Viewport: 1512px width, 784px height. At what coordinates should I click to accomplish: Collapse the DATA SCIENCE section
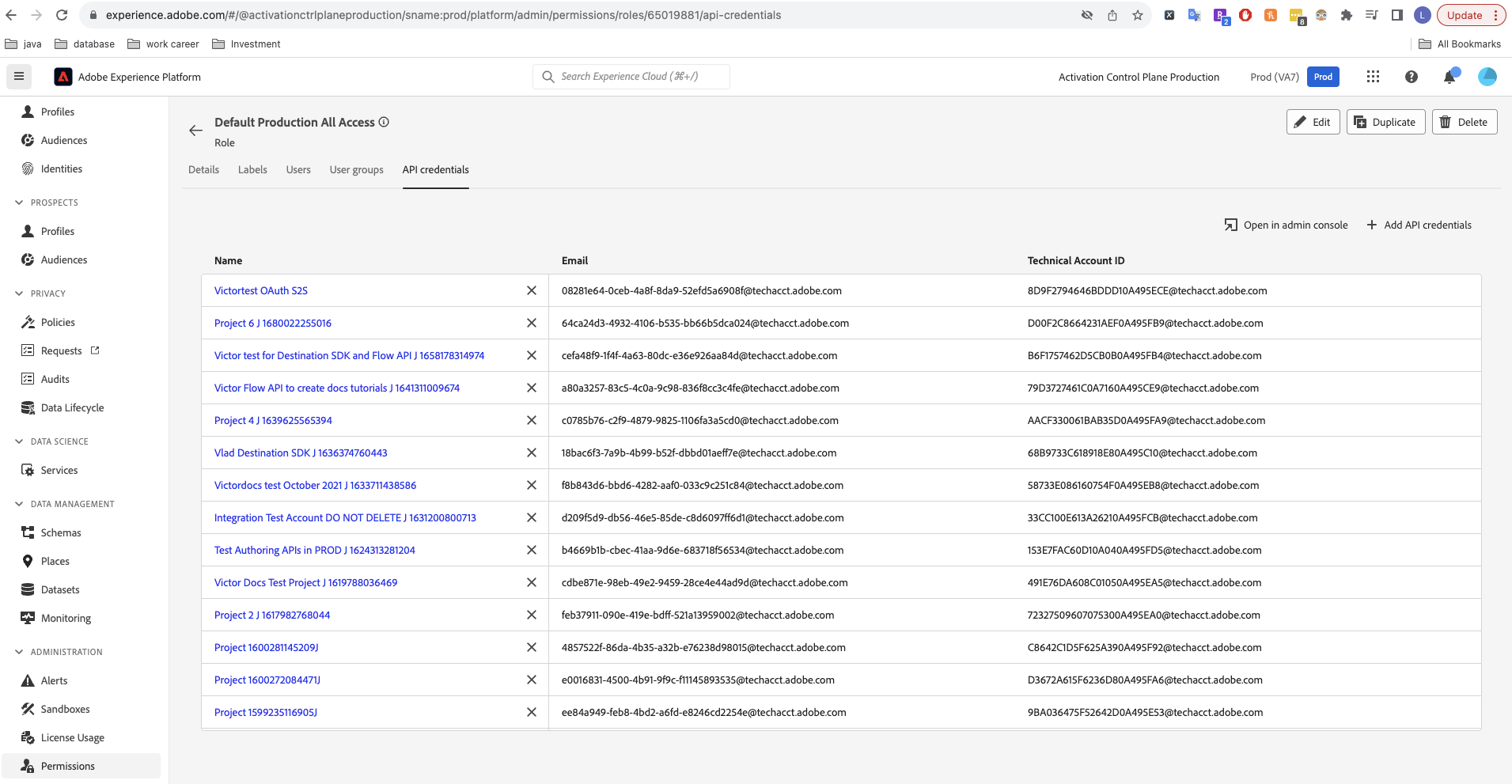tap(19, 441)
